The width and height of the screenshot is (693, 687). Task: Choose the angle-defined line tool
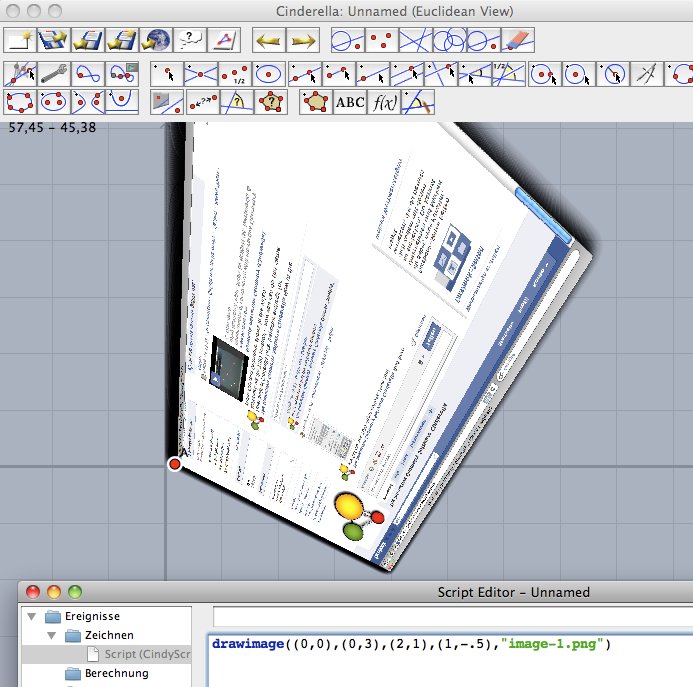pos(475,74)
